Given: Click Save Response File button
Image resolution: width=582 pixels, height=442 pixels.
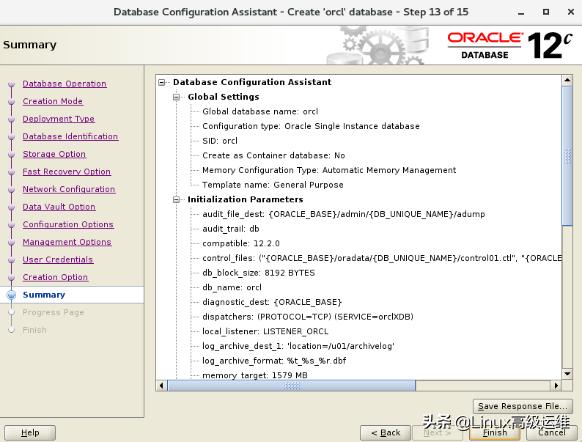Looking at the screenshot, I should 523,406.
